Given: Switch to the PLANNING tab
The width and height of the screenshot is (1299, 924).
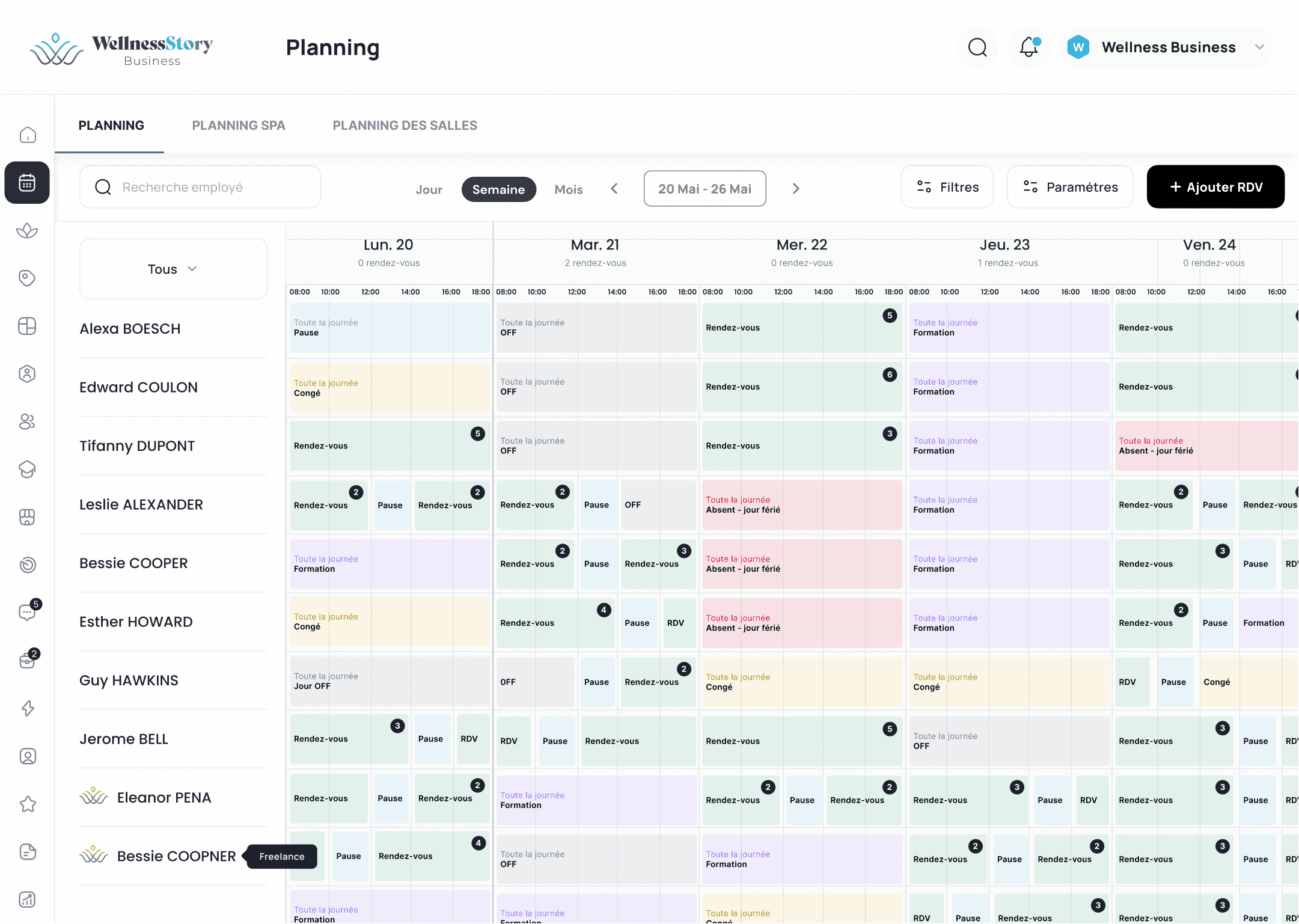Looking at the screenshot, I should (x=111, y=125).
